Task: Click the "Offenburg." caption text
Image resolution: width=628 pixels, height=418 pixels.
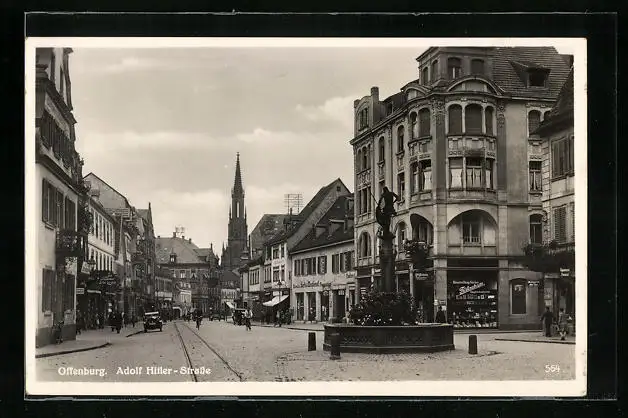Action: pyautogui.click(x=82, y=371)
